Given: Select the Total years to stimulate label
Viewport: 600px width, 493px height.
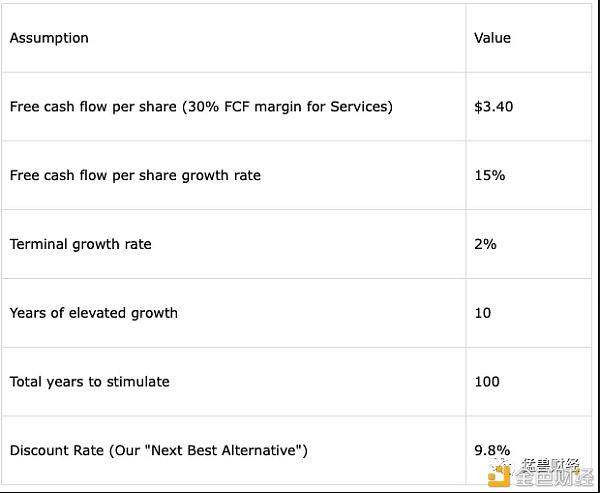Looking at the screenshot, I should pos(90,381).
